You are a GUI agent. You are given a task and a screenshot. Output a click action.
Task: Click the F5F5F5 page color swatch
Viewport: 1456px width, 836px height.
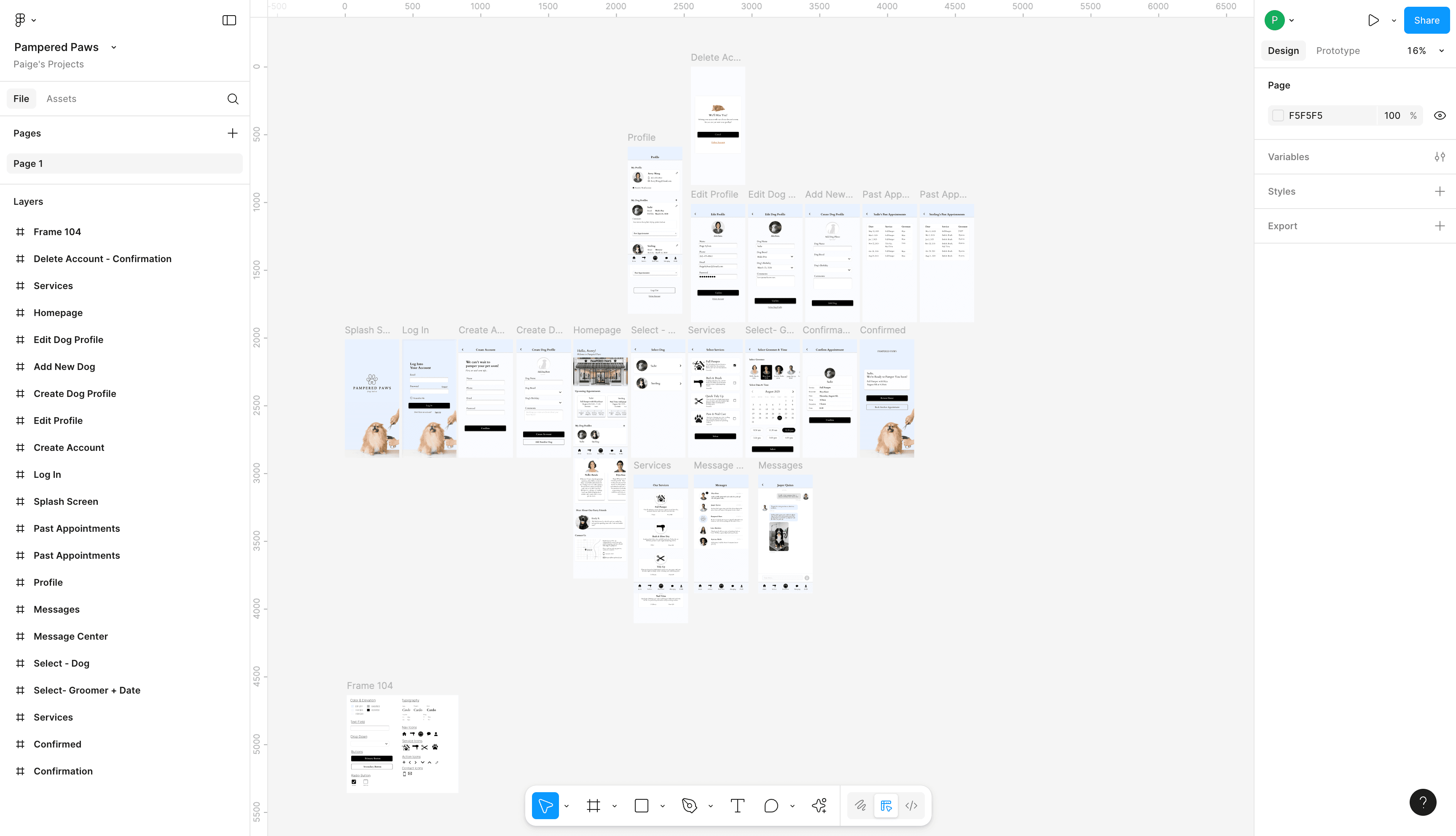tap(1278, 115)
